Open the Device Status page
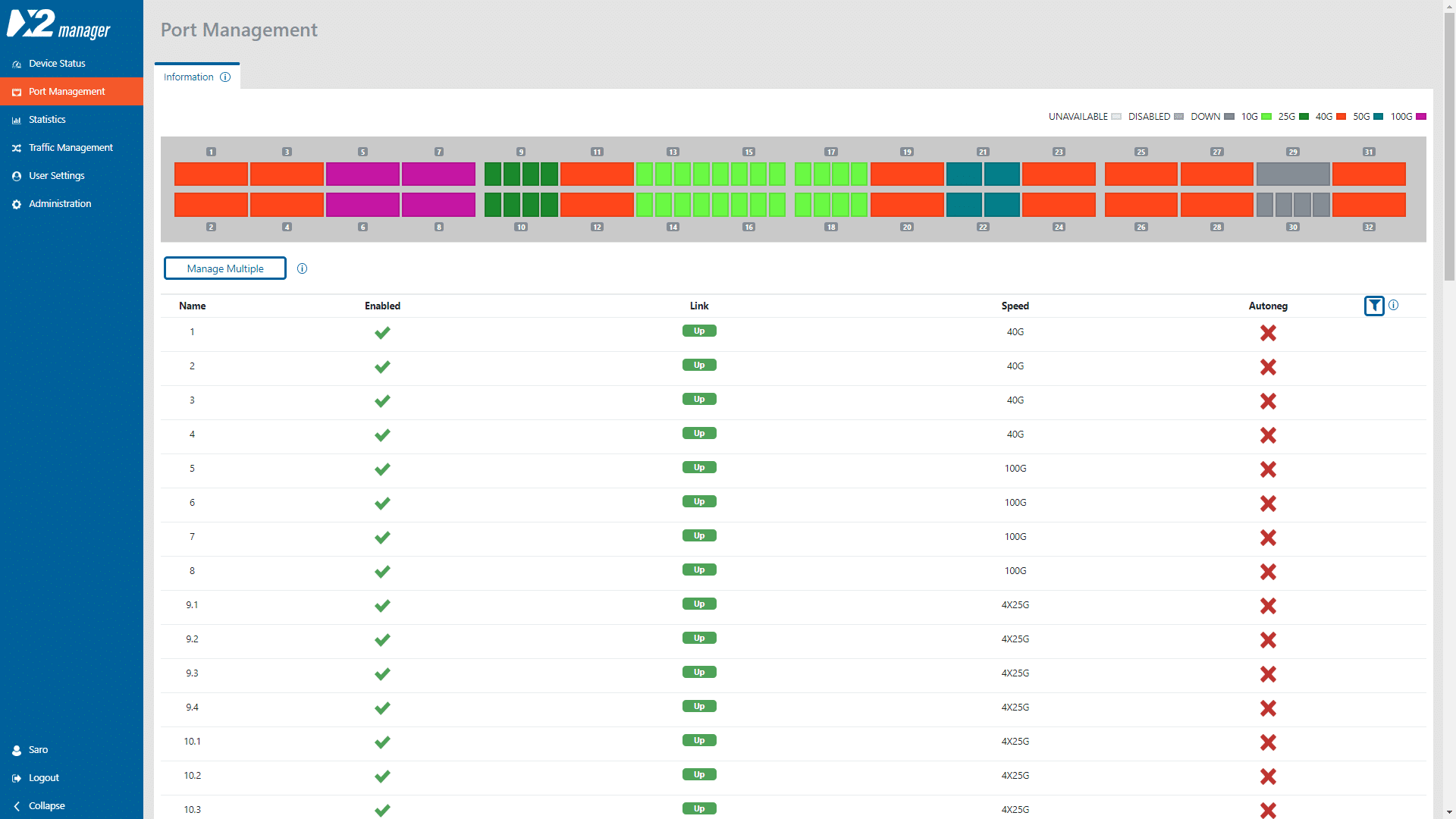Image resolution: width=1456 pixels, height=819 pixels. (57, 63)
